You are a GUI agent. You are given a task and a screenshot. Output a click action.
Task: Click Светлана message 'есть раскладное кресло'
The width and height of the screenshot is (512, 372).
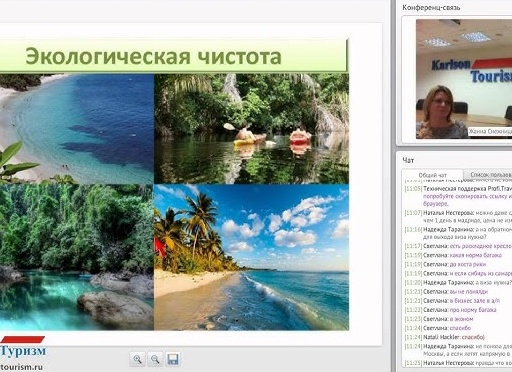[458, 246]
